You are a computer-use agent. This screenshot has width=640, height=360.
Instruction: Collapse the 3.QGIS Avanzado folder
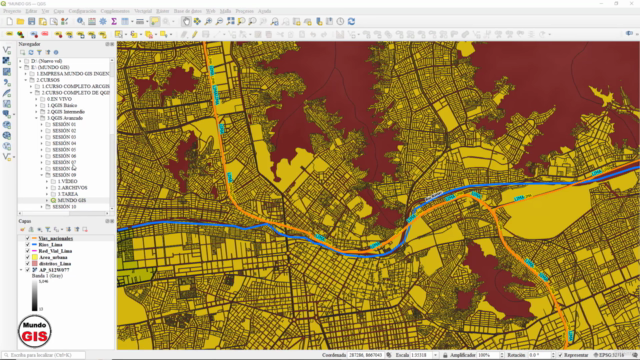(36, 118)
